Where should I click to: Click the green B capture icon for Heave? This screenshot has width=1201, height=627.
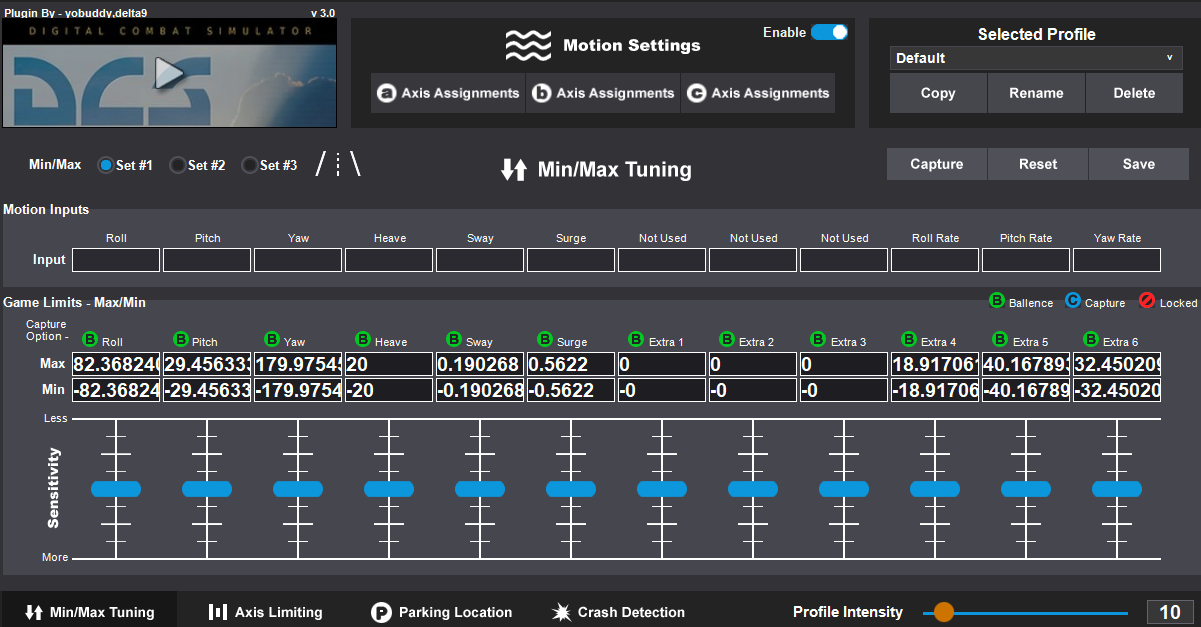pyautogui.click(x=363, y=340)
